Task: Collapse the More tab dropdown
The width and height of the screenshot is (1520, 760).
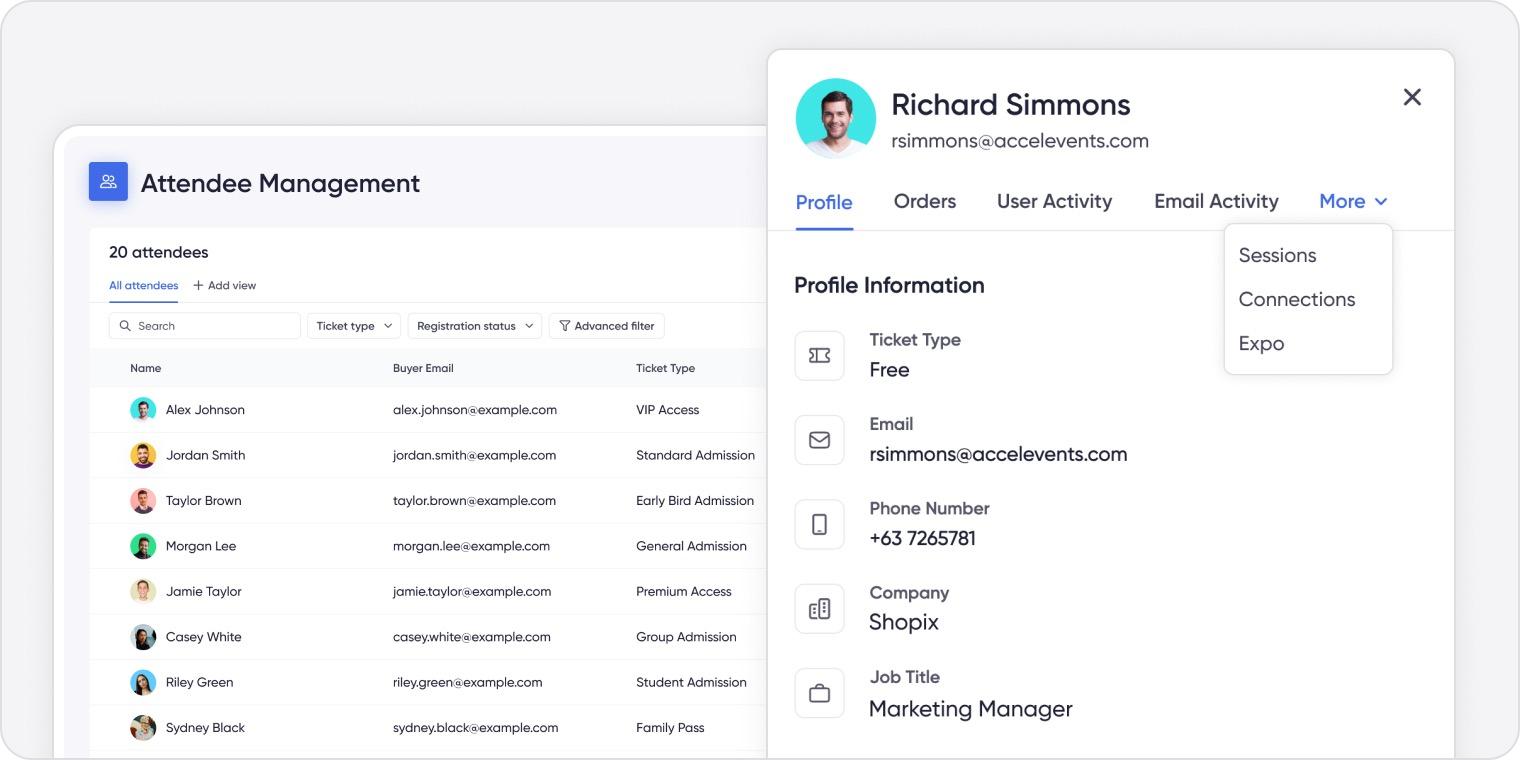Action: [1353, 202]
